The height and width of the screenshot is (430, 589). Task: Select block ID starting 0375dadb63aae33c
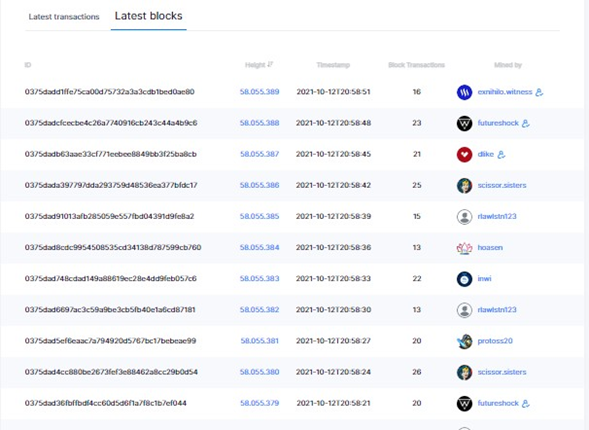click(110, 154)
